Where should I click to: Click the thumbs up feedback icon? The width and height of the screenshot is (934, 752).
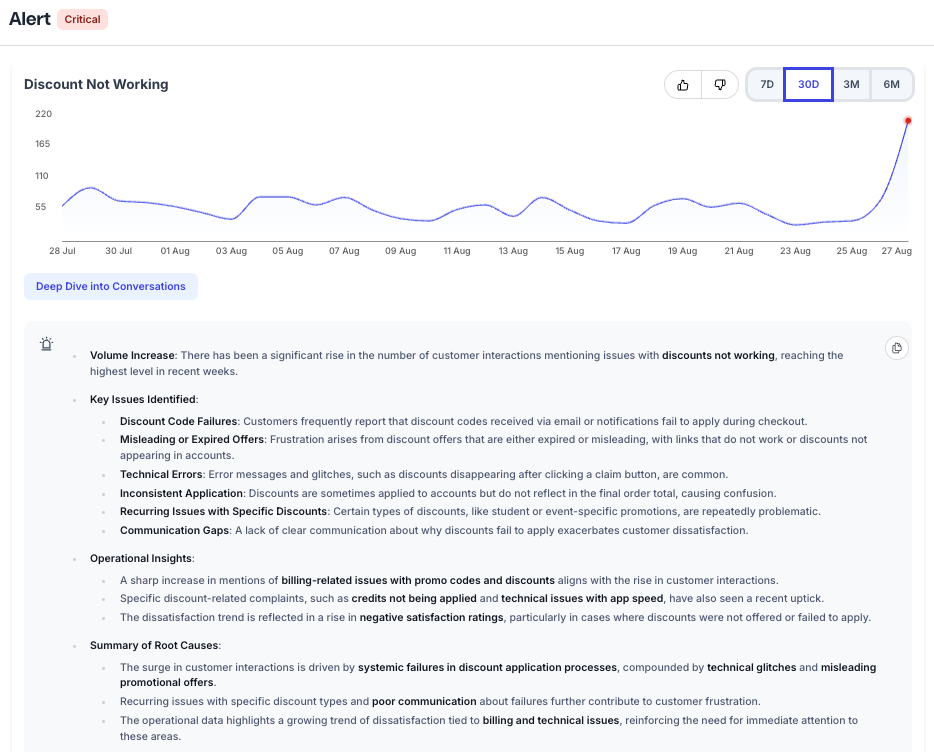coord(683,85)
